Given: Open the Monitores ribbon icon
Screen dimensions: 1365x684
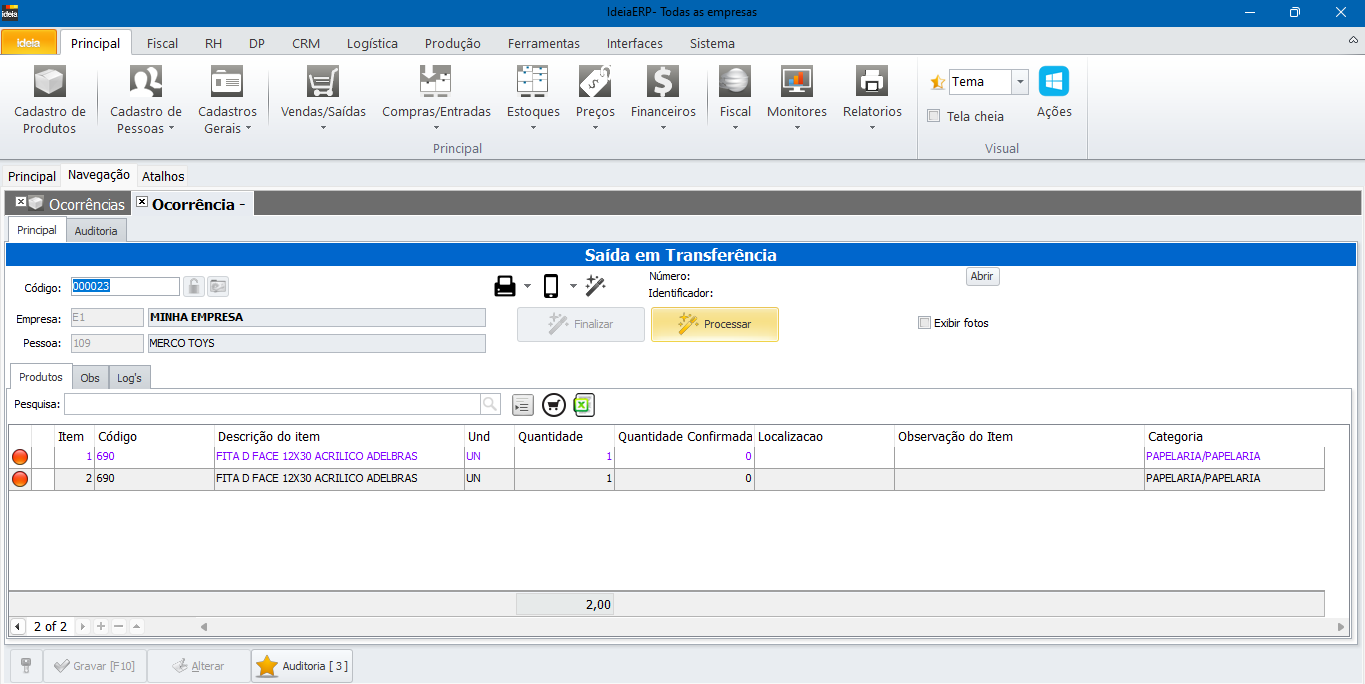Looking at the screenshot, I should [796, 82].
